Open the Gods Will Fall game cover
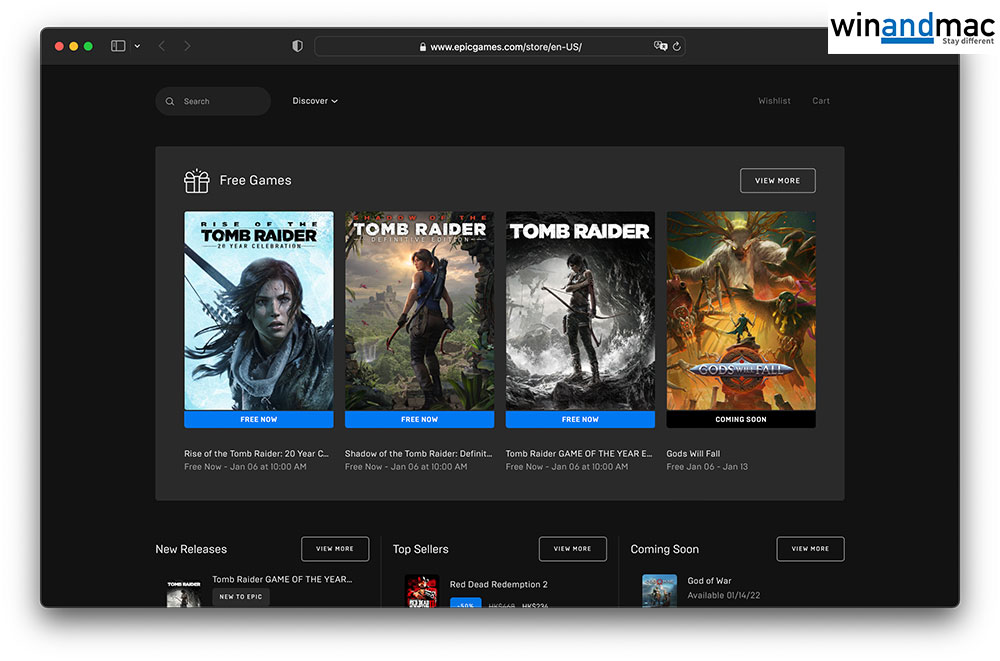 pyautogui.click(x=741, y=310)
